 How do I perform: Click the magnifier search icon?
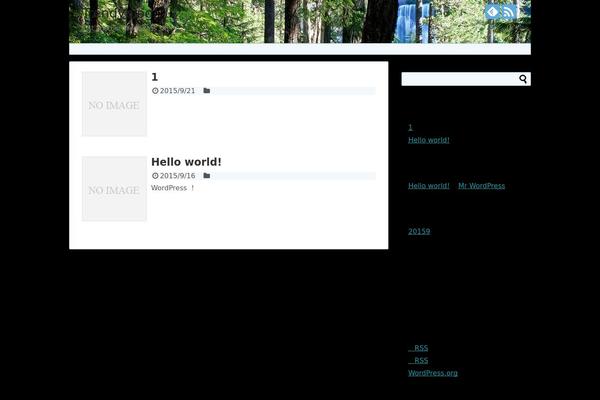523,79
